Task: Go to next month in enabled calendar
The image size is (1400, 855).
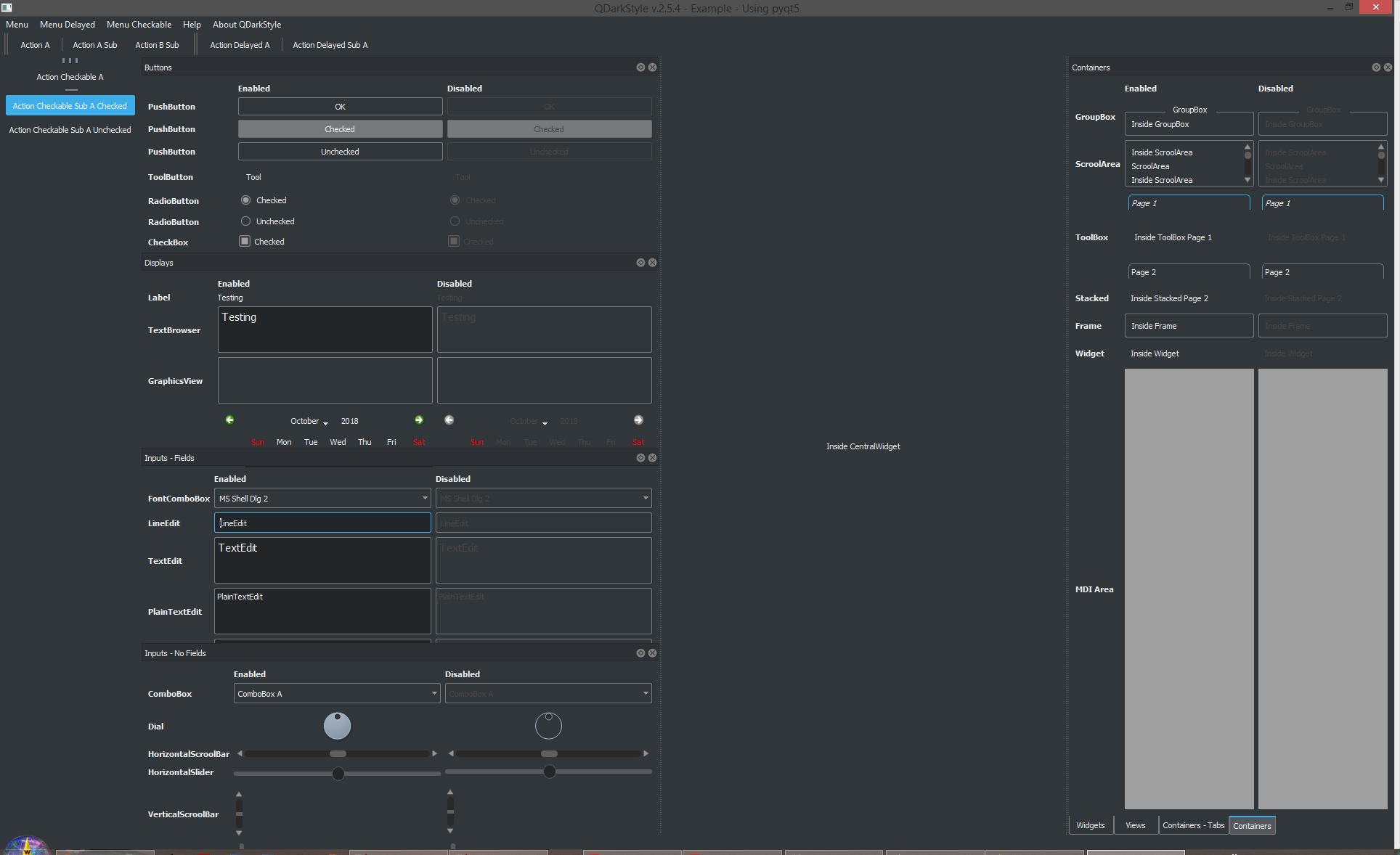Action: pos(419,420)
